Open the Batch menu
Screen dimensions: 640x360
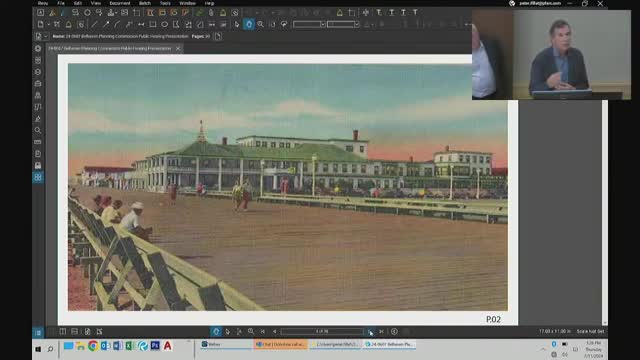click(x=145, y=3)
